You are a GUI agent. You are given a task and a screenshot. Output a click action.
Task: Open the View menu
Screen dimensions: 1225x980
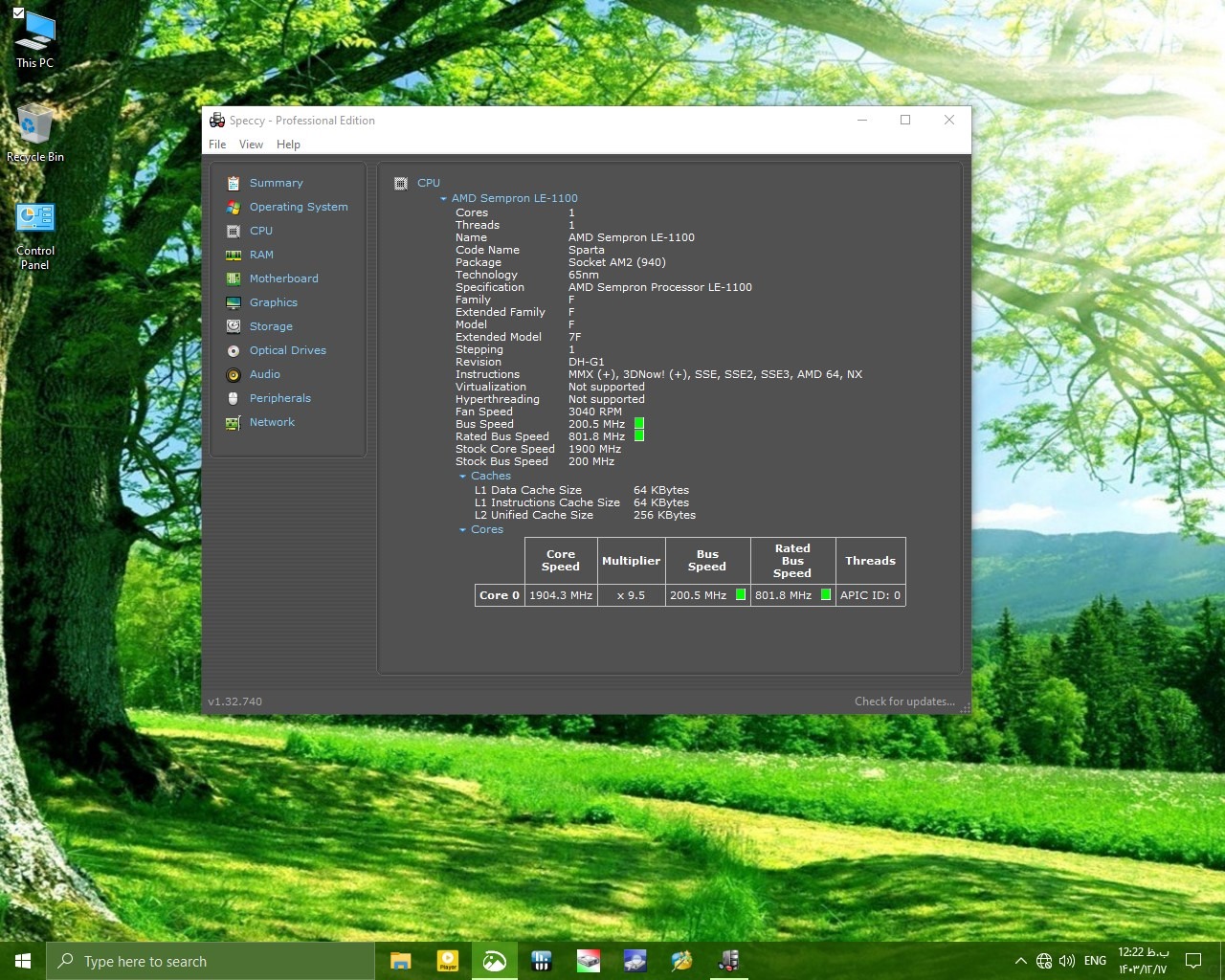251,145
